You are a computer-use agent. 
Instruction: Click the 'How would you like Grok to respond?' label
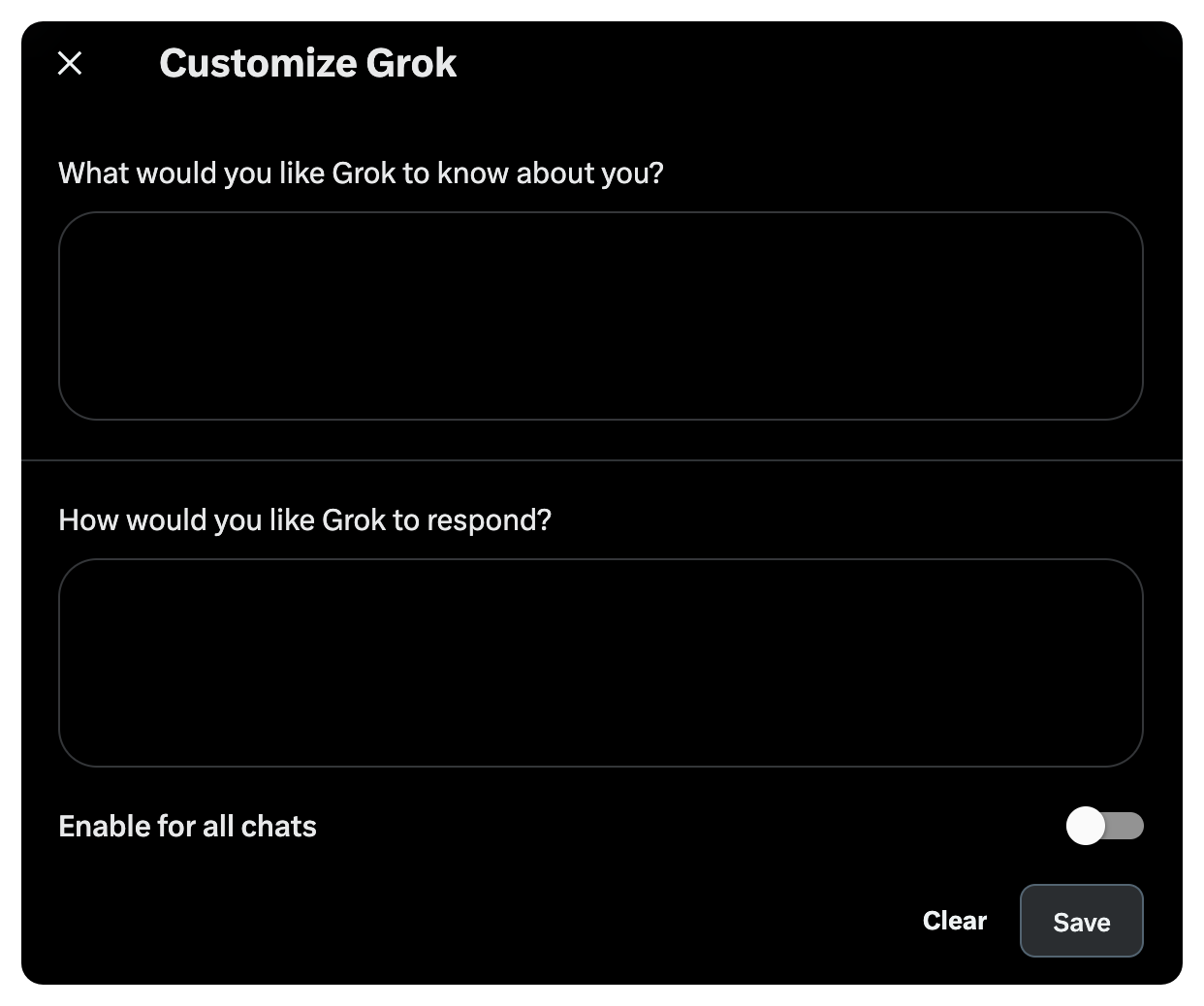coord(305,519)
